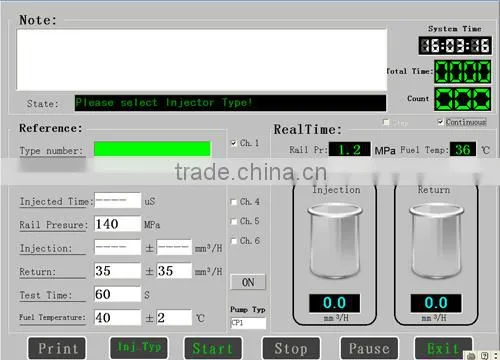Exit the test bench program
Image resolution: width=500 pixels, height=360 pixels.
(x=443, y=348)
